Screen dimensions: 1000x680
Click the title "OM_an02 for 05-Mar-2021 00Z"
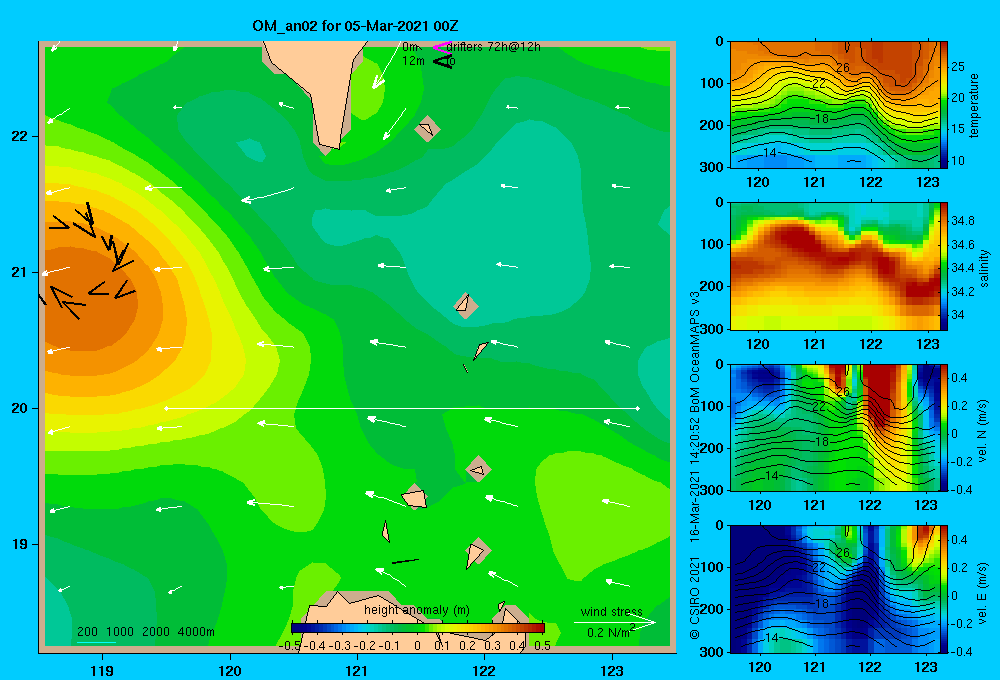(355, 26)
